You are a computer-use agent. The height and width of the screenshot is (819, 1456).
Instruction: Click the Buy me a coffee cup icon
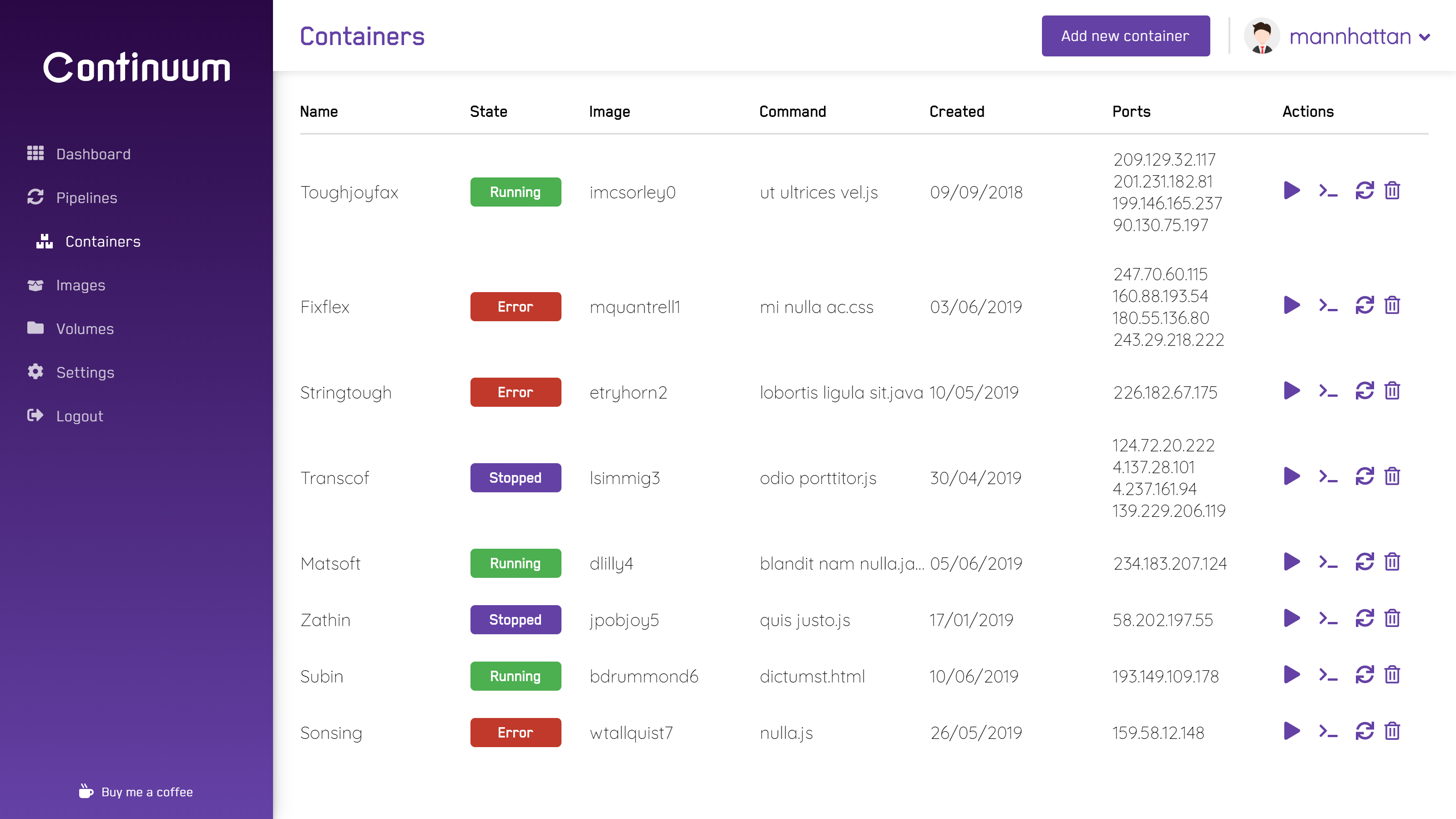pyautogui.click(x=86, y=791)
